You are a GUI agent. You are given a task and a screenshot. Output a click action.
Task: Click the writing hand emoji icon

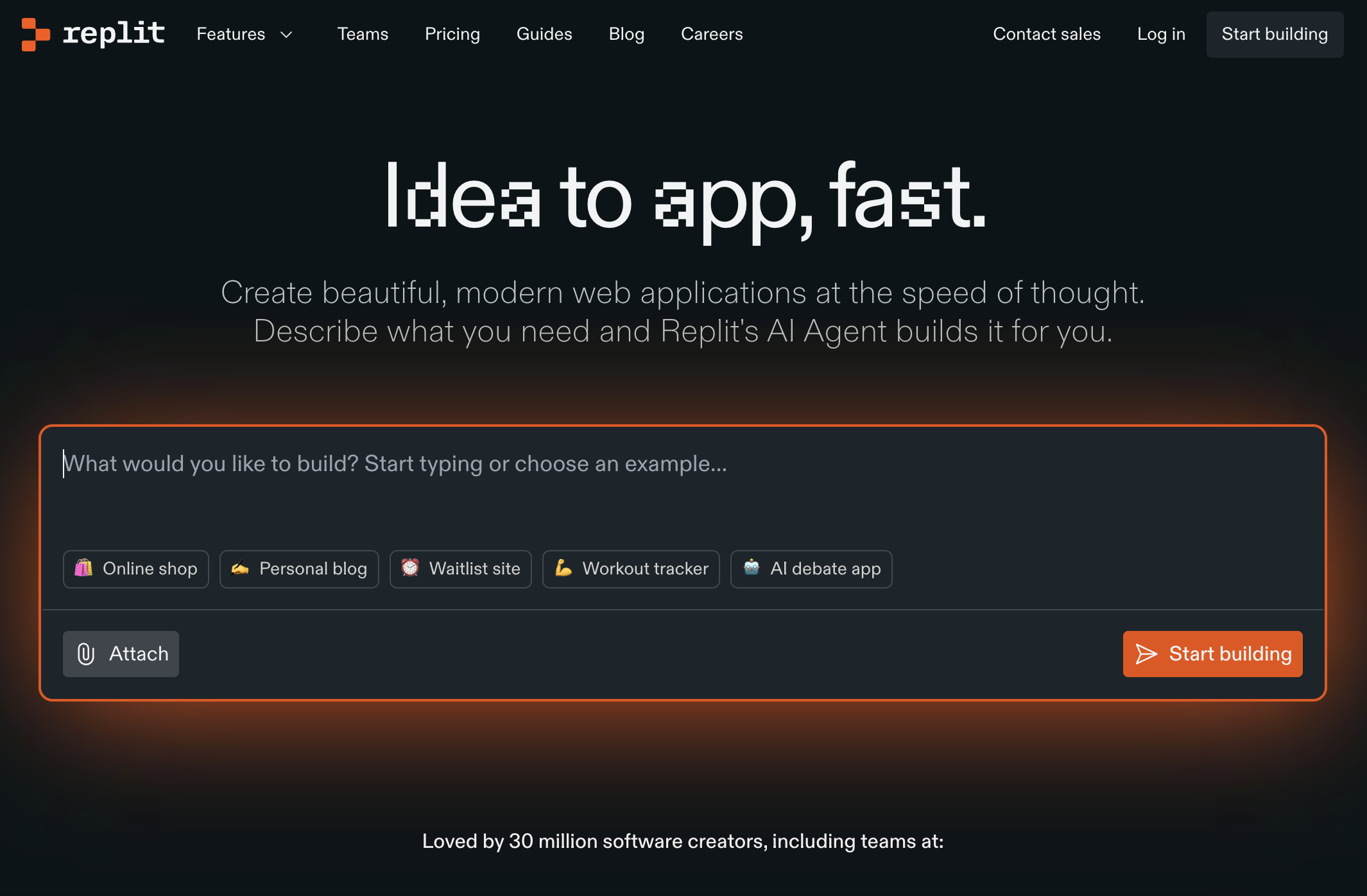(x=240, y=568)
